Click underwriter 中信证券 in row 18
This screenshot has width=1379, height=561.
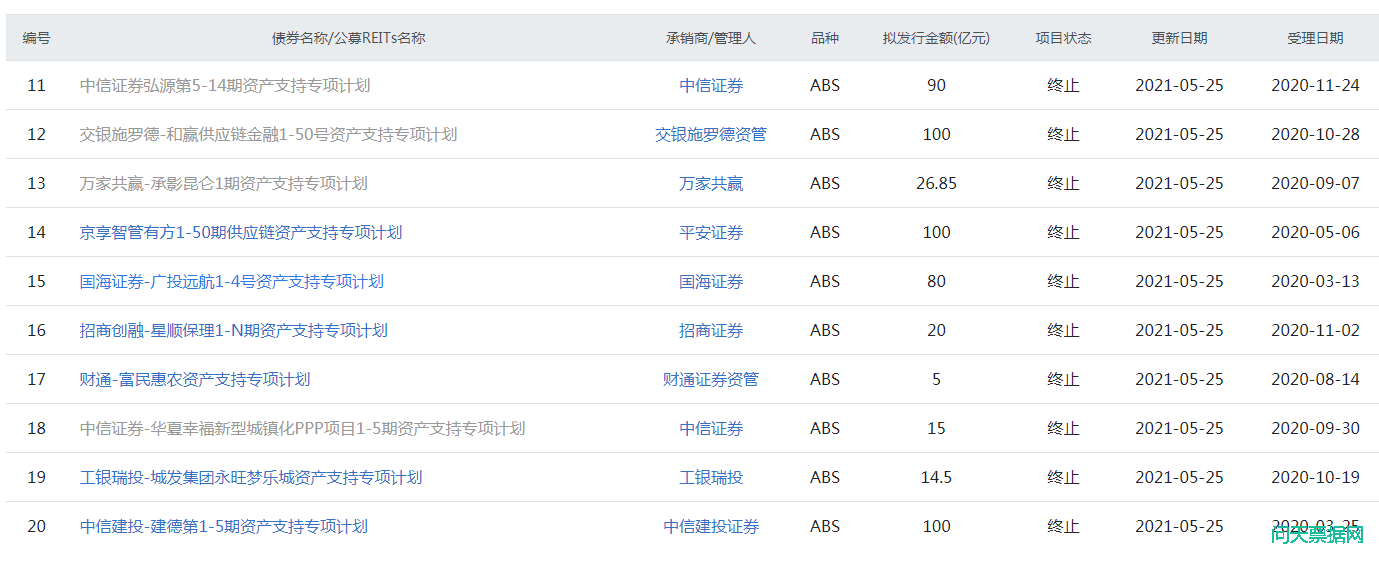(711, 429)
